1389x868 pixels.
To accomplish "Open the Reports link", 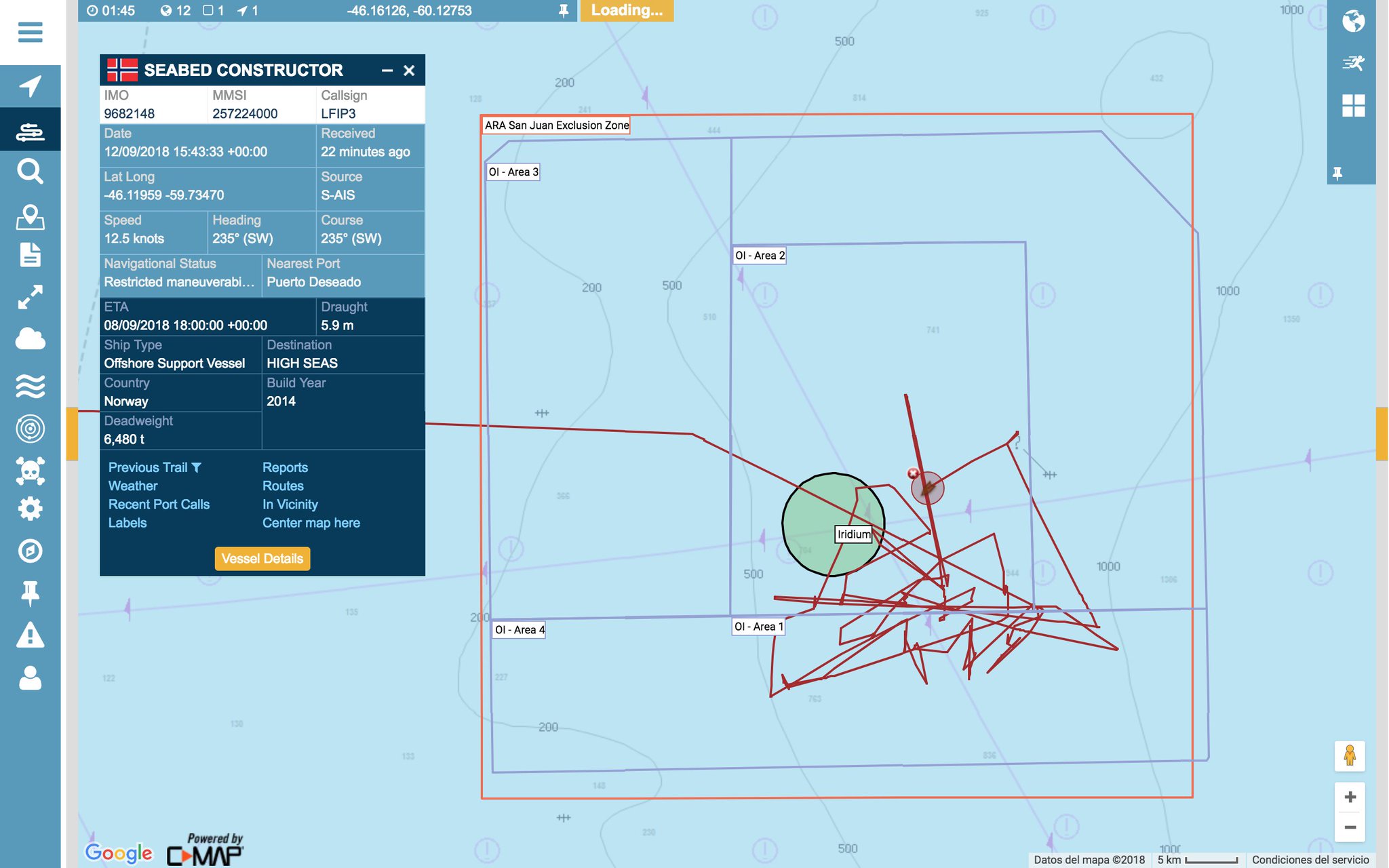I will click(x=285, y=467).
